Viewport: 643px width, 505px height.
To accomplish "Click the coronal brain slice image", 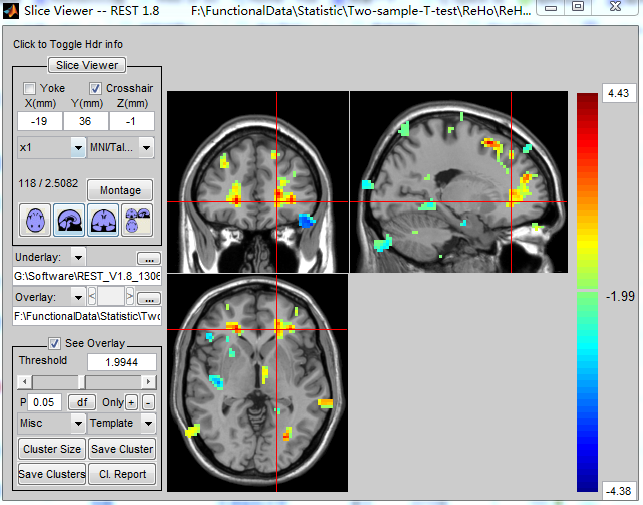I will point(258,182).
